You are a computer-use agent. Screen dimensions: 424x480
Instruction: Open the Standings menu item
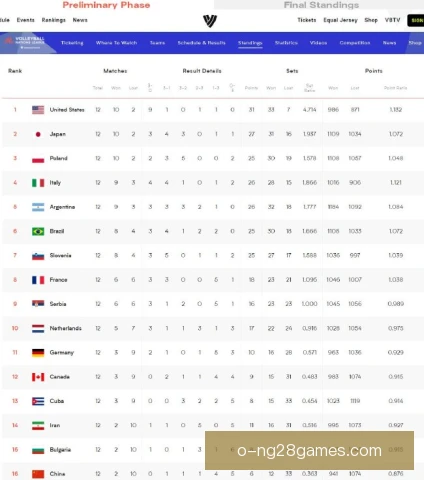point(250,43)
